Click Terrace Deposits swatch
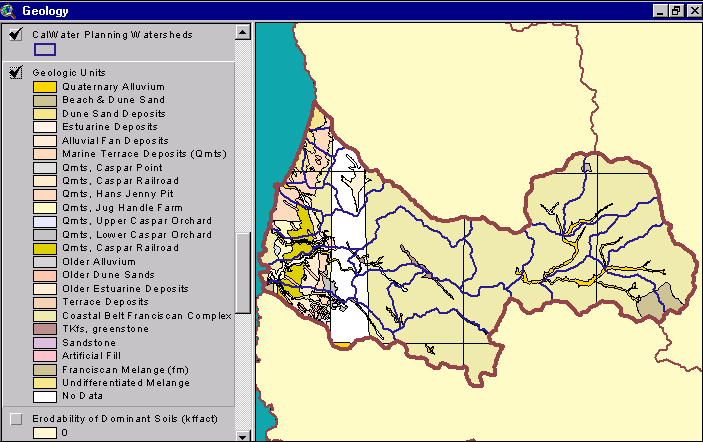 point(45,303)
